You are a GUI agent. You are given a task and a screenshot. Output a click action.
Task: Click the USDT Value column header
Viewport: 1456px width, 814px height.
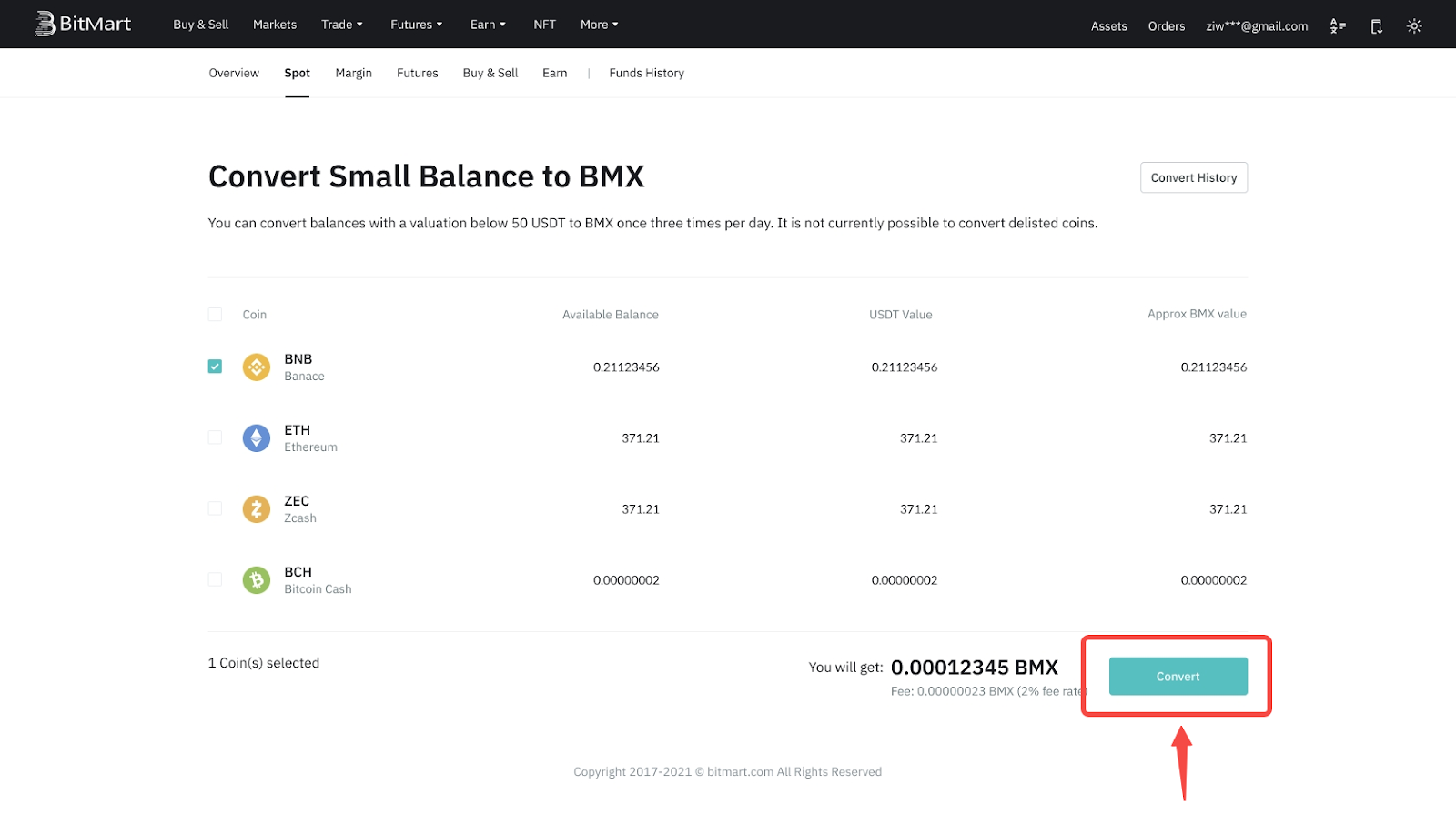click(x=901, y=315)
